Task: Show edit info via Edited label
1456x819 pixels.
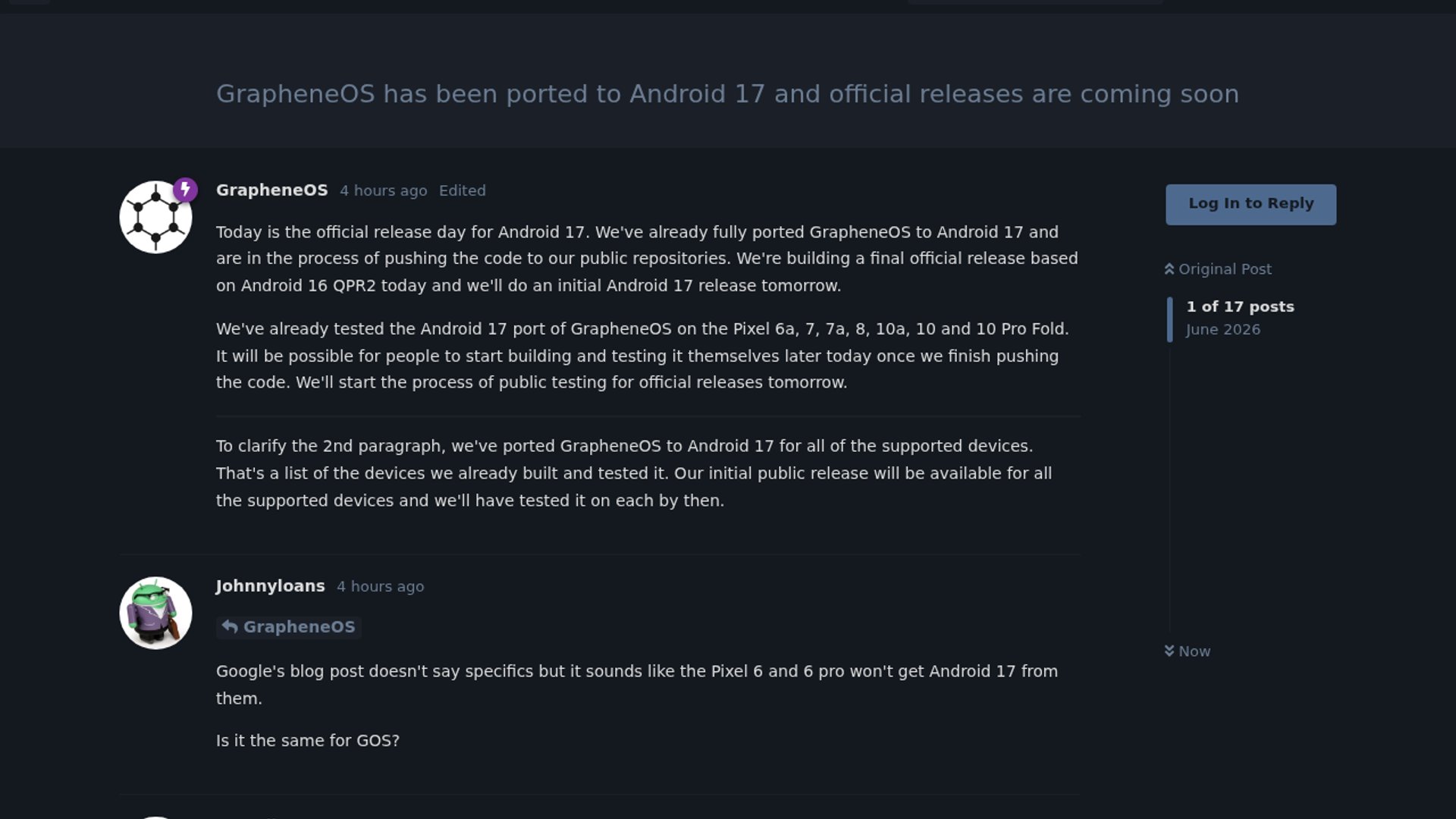Action: (x=462, y=190)
